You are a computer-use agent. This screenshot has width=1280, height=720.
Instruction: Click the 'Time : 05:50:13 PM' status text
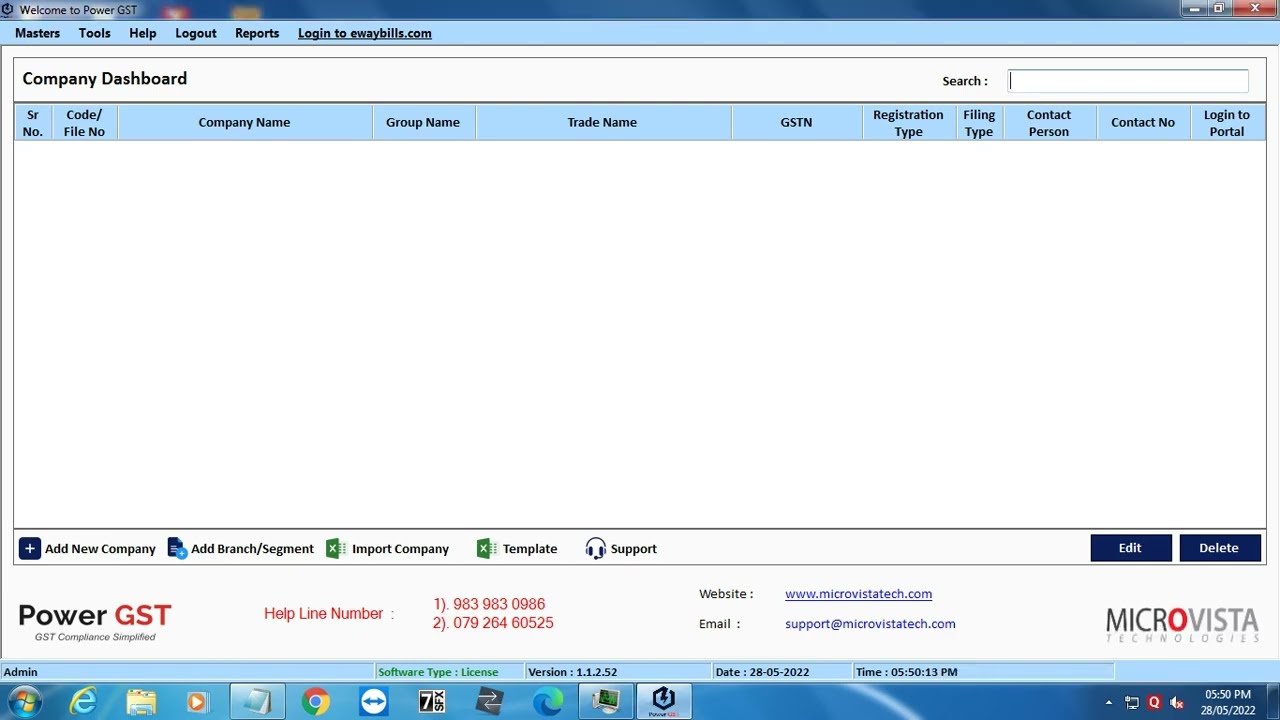pos(906,672)
